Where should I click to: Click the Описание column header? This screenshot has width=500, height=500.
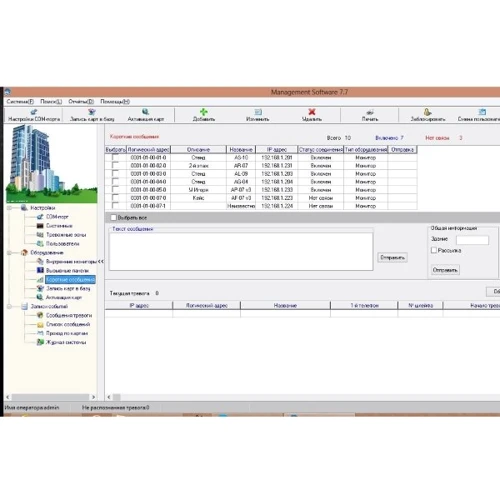point(199,150)
